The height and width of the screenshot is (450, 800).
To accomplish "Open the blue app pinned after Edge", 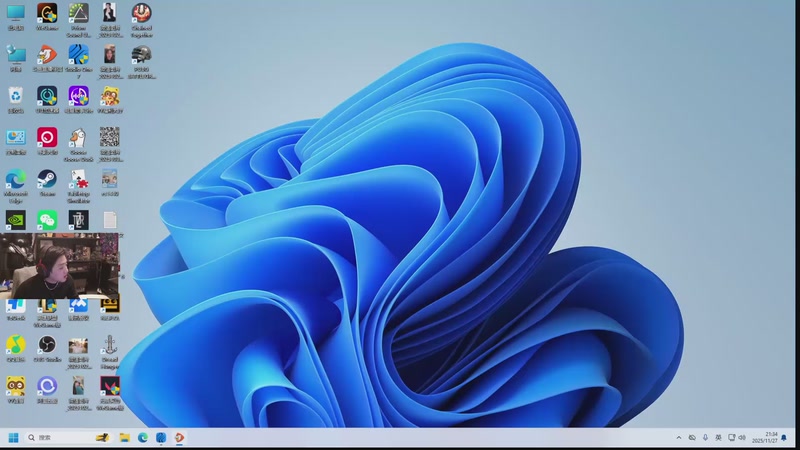I will coord(161,438).
